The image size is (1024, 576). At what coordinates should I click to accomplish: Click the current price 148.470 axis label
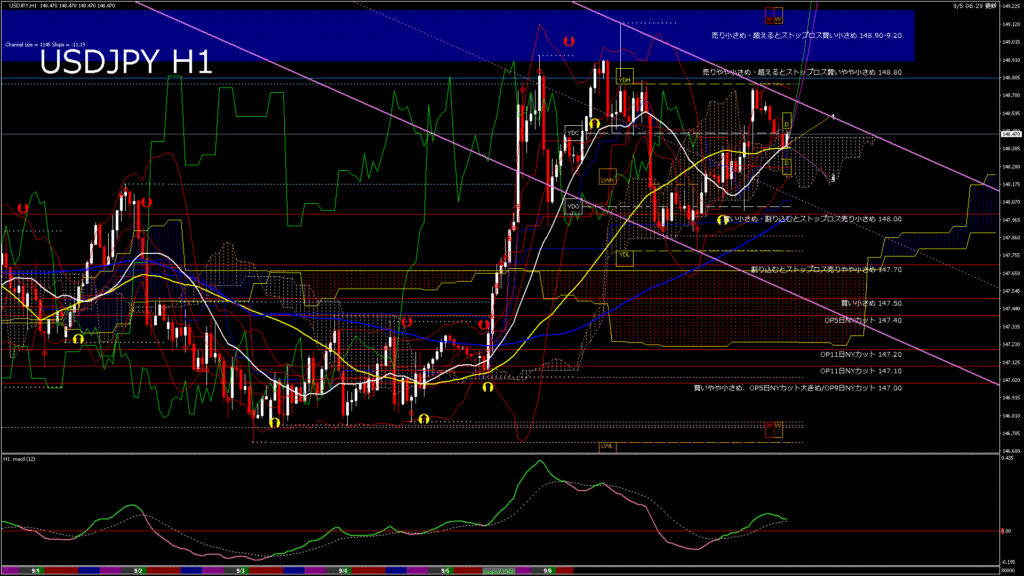pyautogui.click(x=1009, y=134)
